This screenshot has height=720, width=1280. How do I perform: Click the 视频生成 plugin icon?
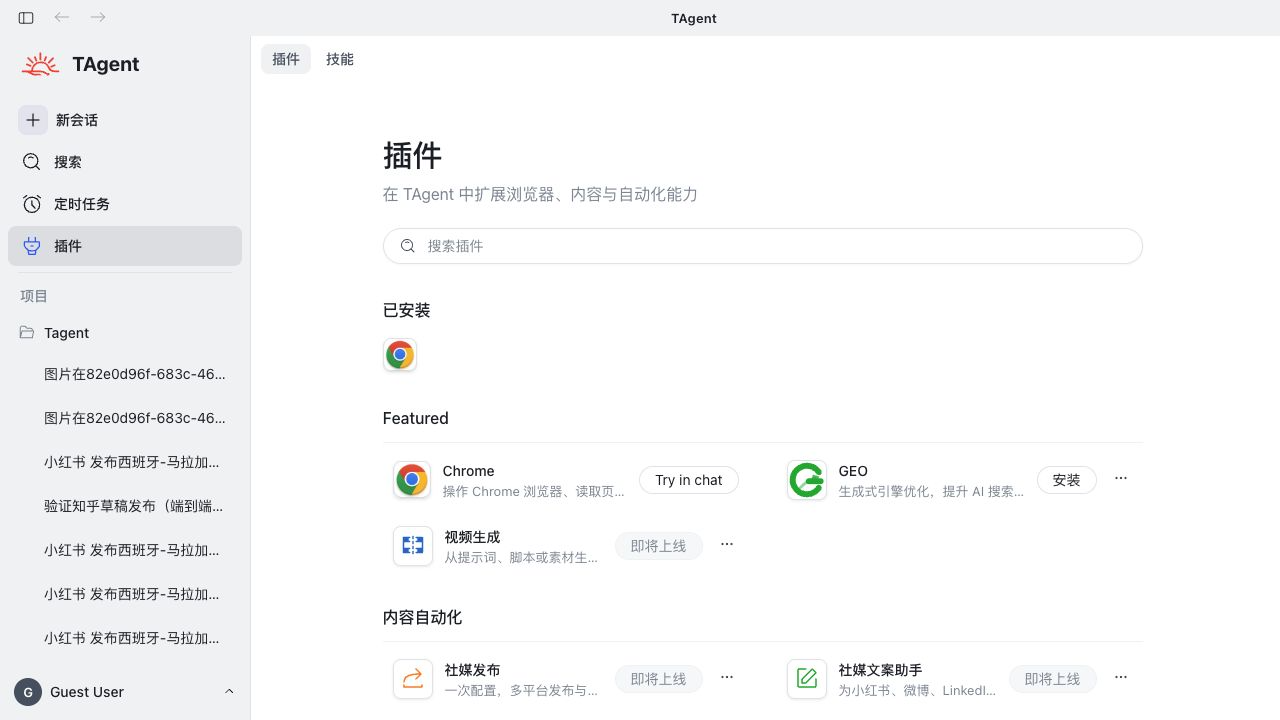(x=413, y=546)
